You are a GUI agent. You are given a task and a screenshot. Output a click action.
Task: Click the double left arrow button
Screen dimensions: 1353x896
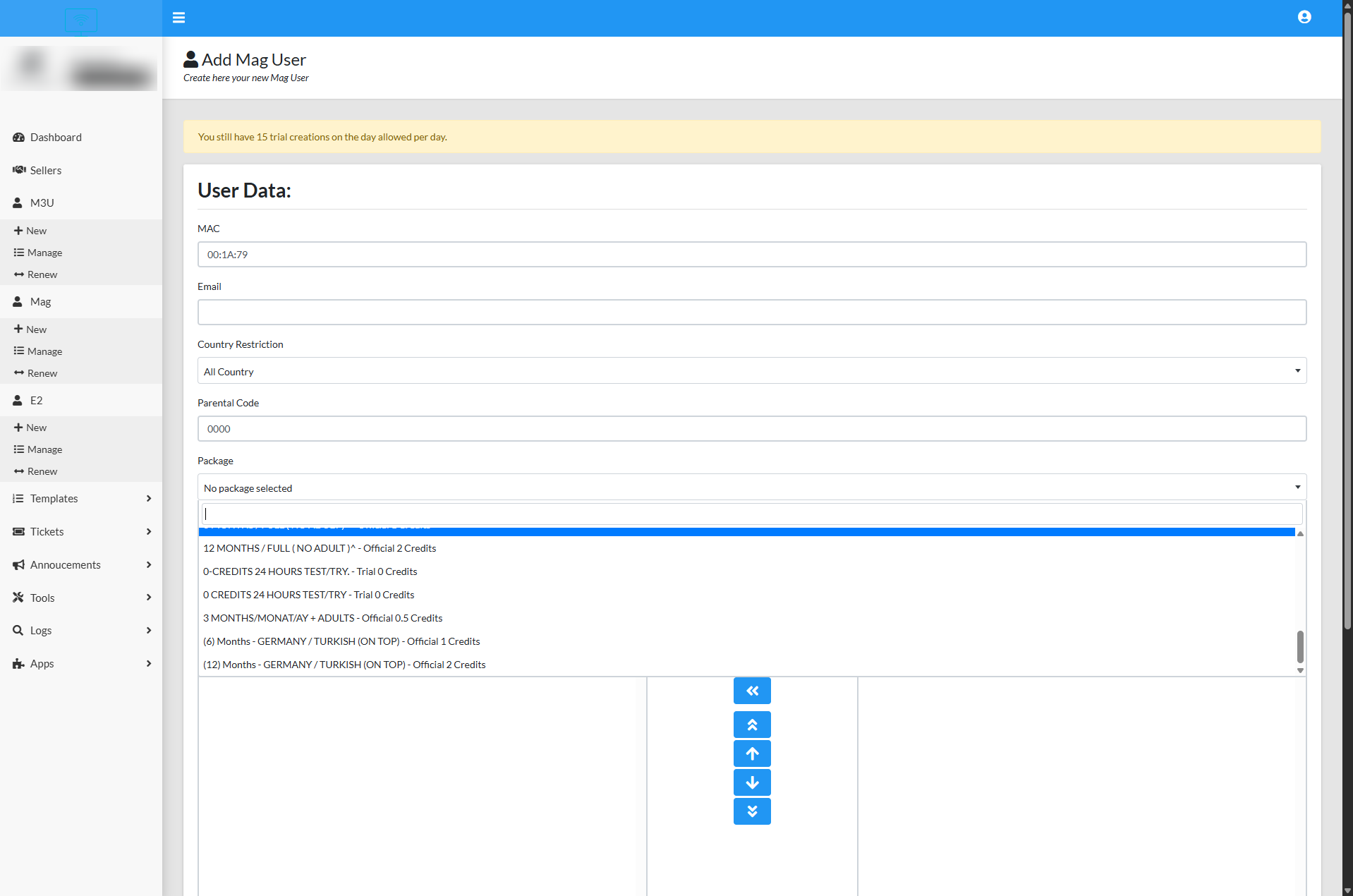click(751, 691)
